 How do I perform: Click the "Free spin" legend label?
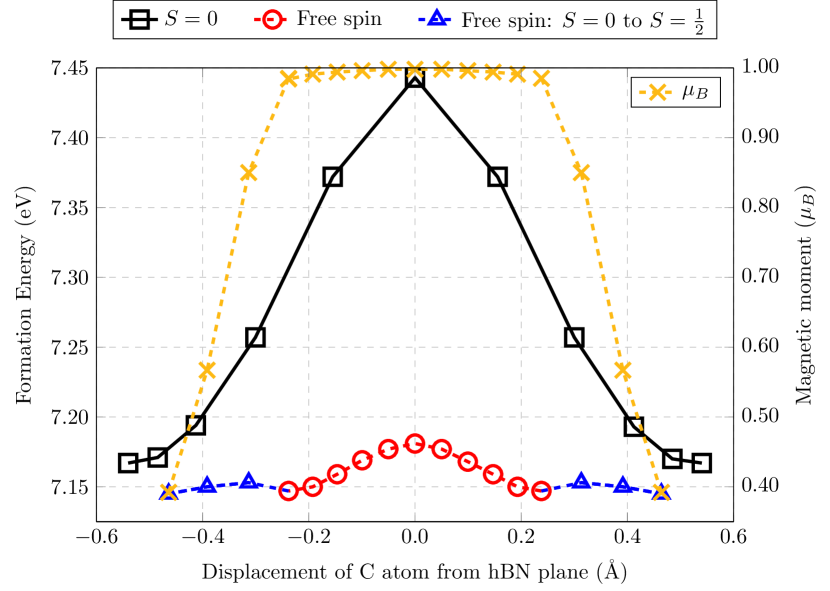coord(339,19)
